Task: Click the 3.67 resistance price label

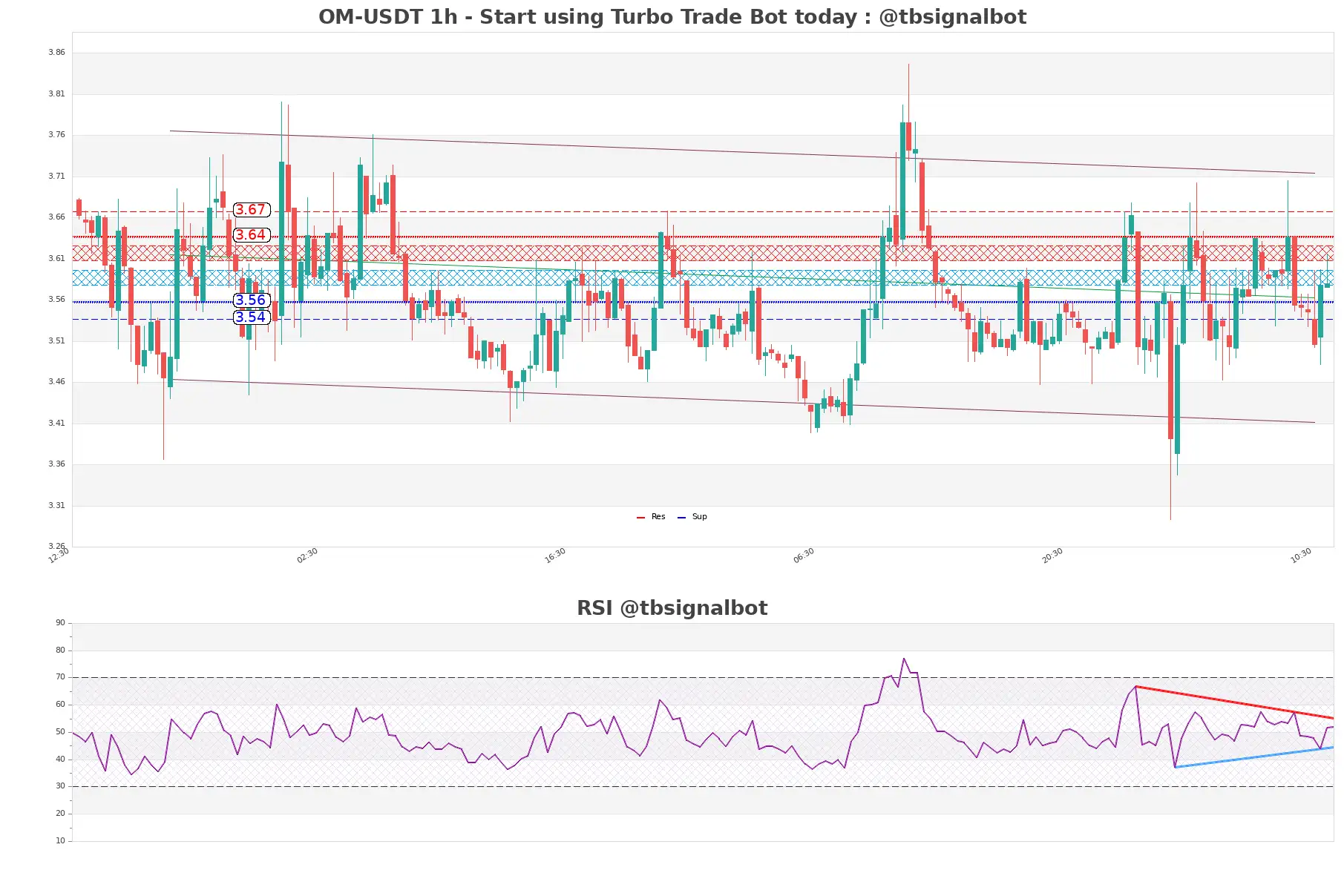Action: point(252,210)
